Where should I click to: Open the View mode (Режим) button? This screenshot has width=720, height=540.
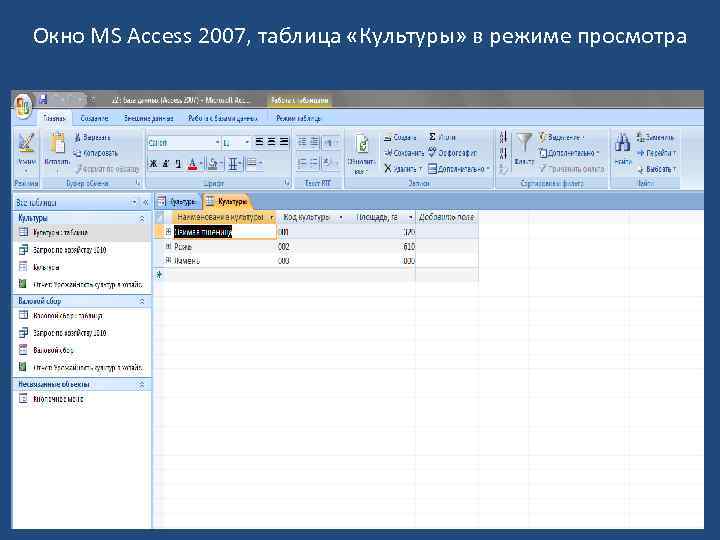pos(27,153)
